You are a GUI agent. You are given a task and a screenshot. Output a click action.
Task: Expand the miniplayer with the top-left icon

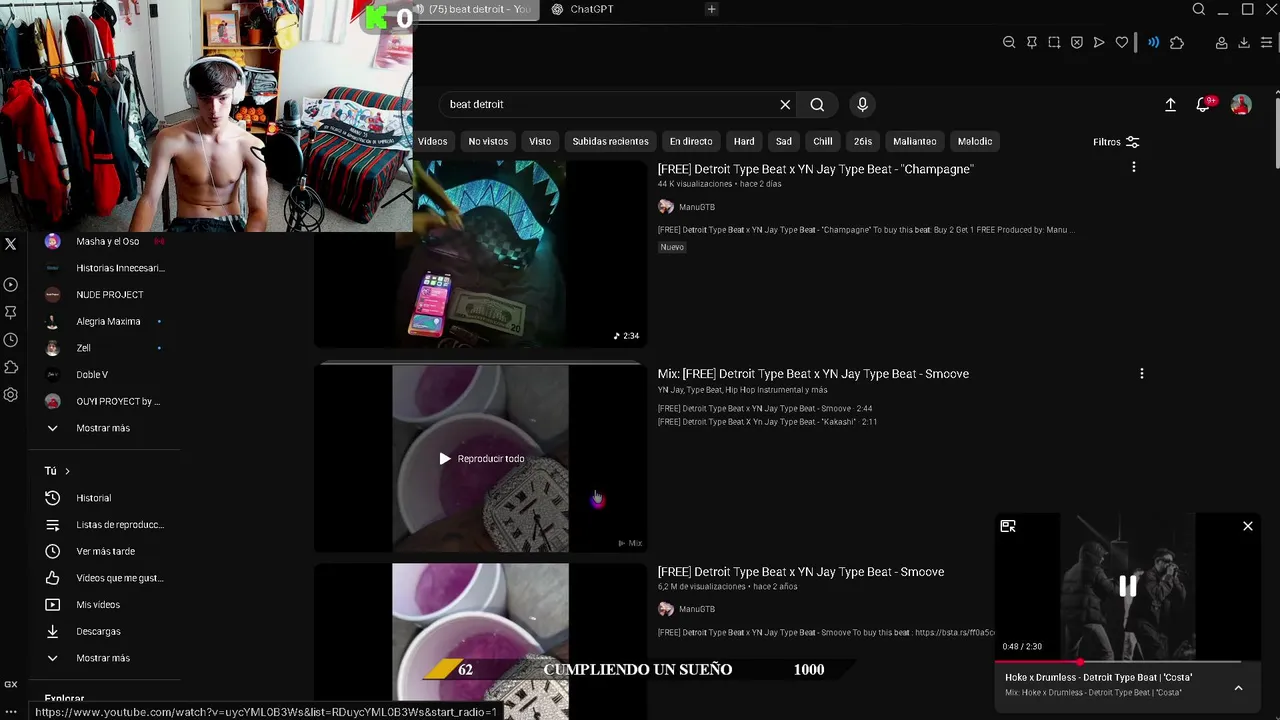1008,526
